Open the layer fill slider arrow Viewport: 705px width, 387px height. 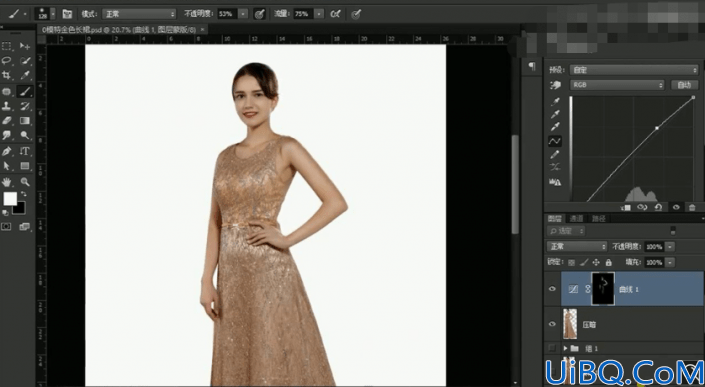[x=670, y=262]
